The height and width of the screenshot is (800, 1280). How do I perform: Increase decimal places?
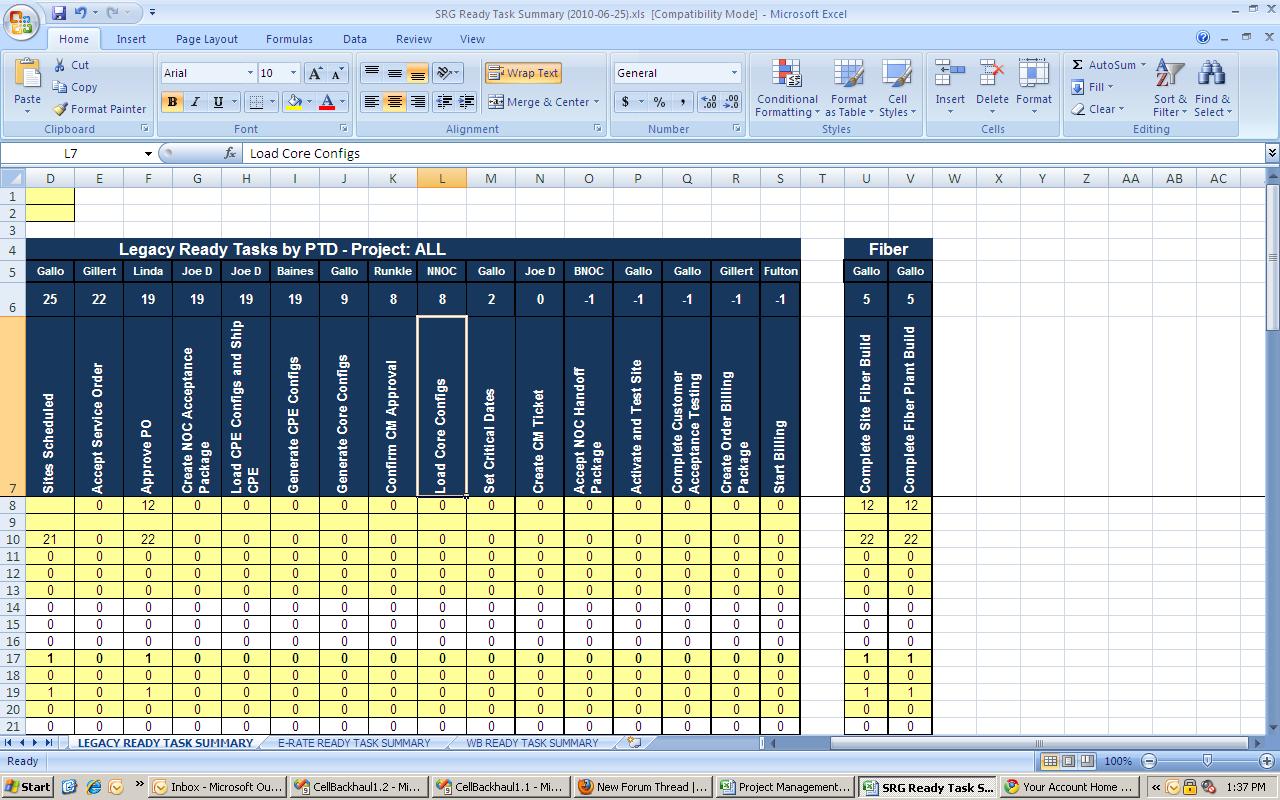tap(709, 102)
